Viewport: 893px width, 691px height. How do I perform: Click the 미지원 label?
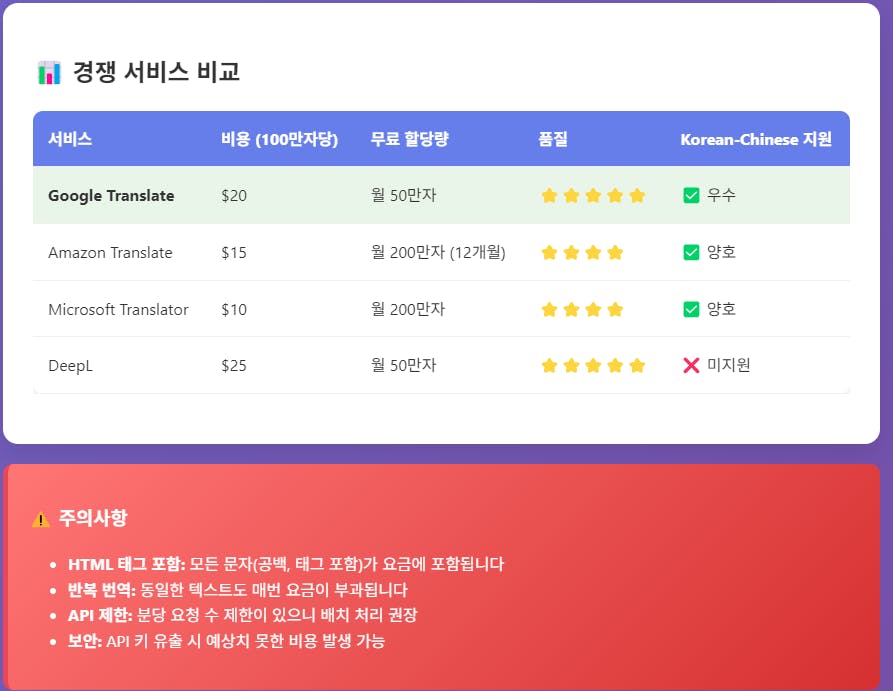[728, 365]
